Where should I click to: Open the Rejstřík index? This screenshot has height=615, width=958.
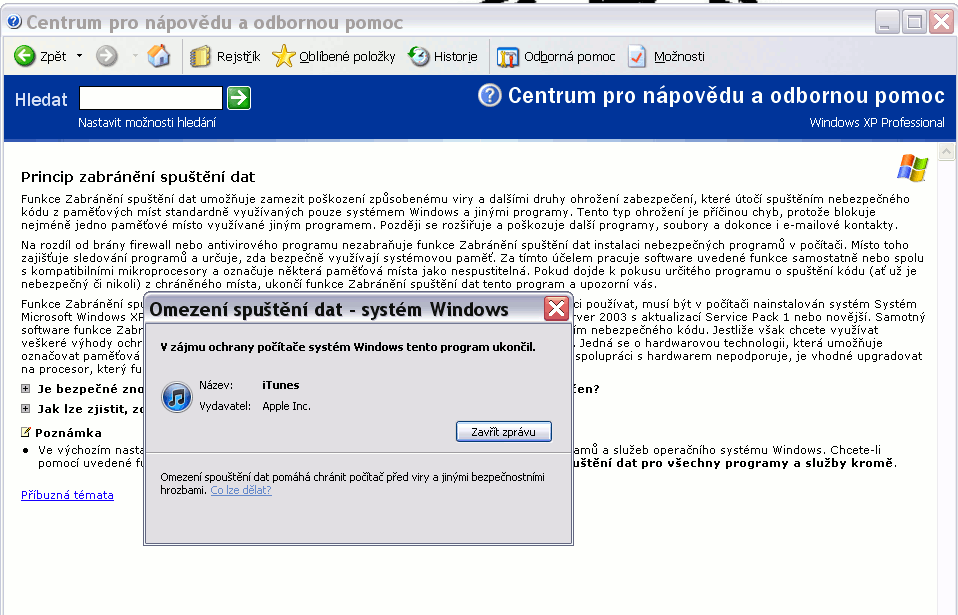click(x=225, y=57)
